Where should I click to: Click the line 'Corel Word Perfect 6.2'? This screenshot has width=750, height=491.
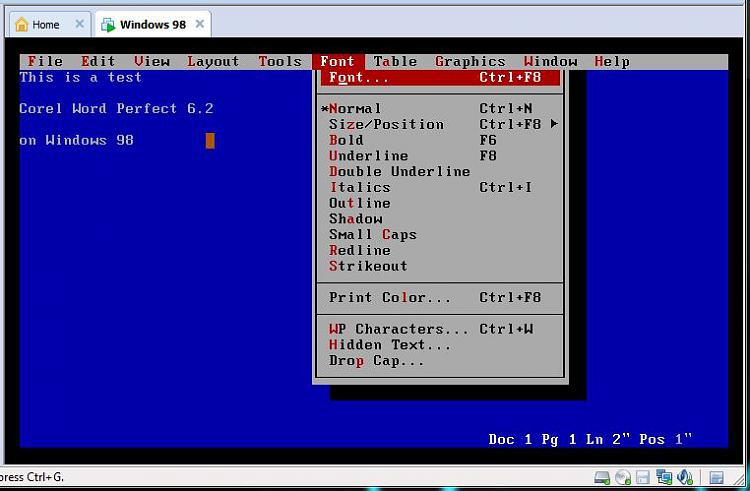tap(116, 109)
